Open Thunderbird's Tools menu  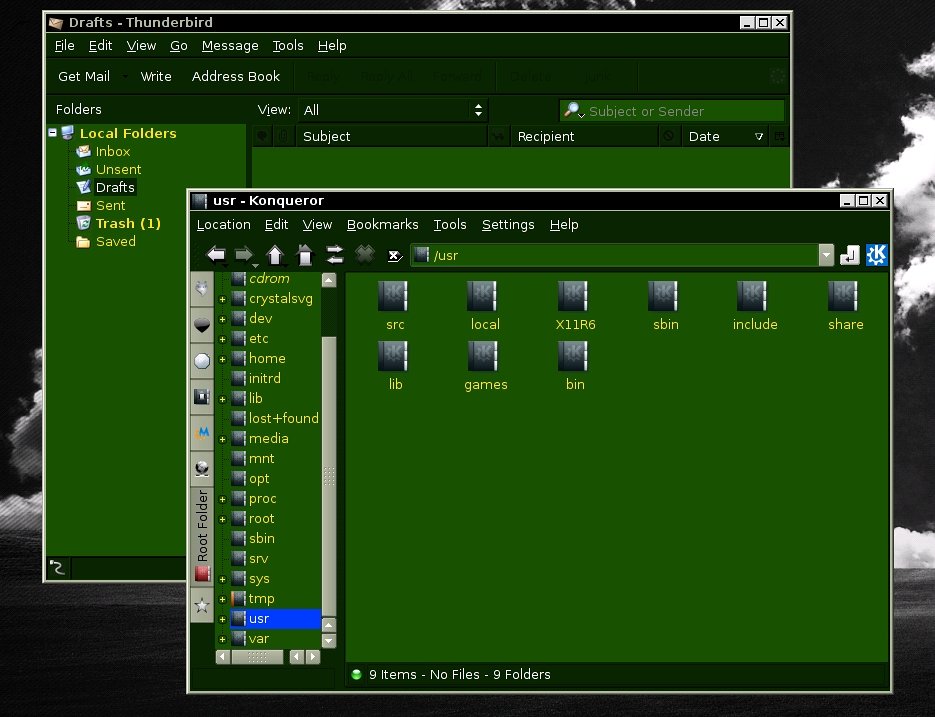pyautogui.click(x=288, y=46)
